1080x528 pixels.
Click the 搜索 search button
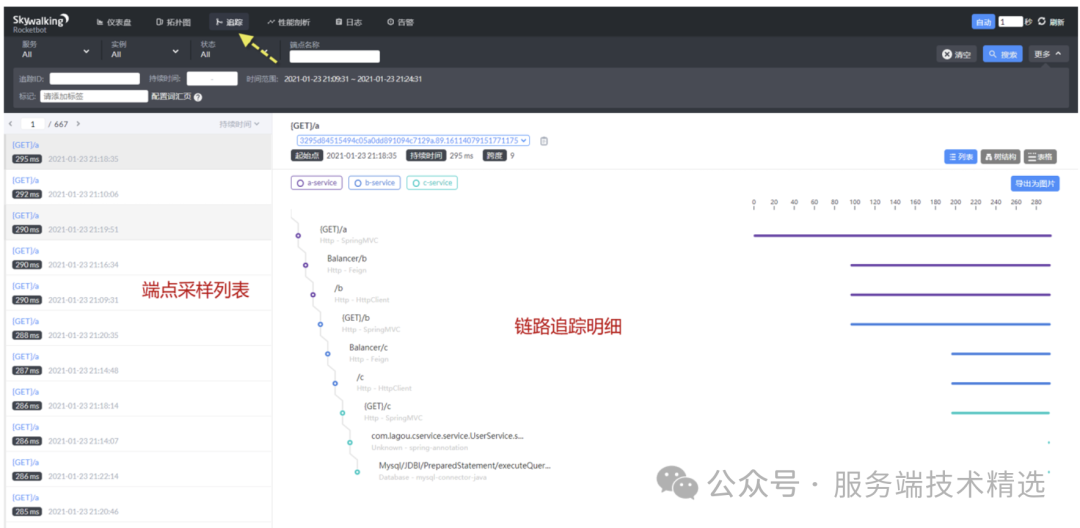[1002, 54]
